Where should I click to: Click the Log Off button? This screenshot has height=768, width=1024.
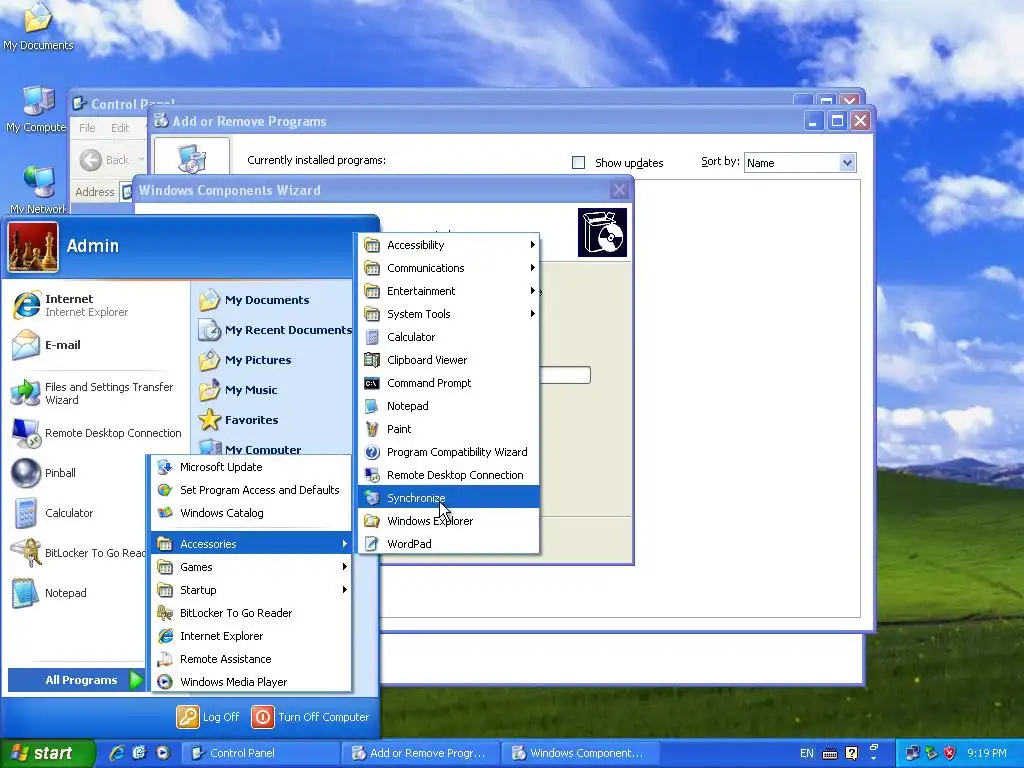[x=208, y=717]
